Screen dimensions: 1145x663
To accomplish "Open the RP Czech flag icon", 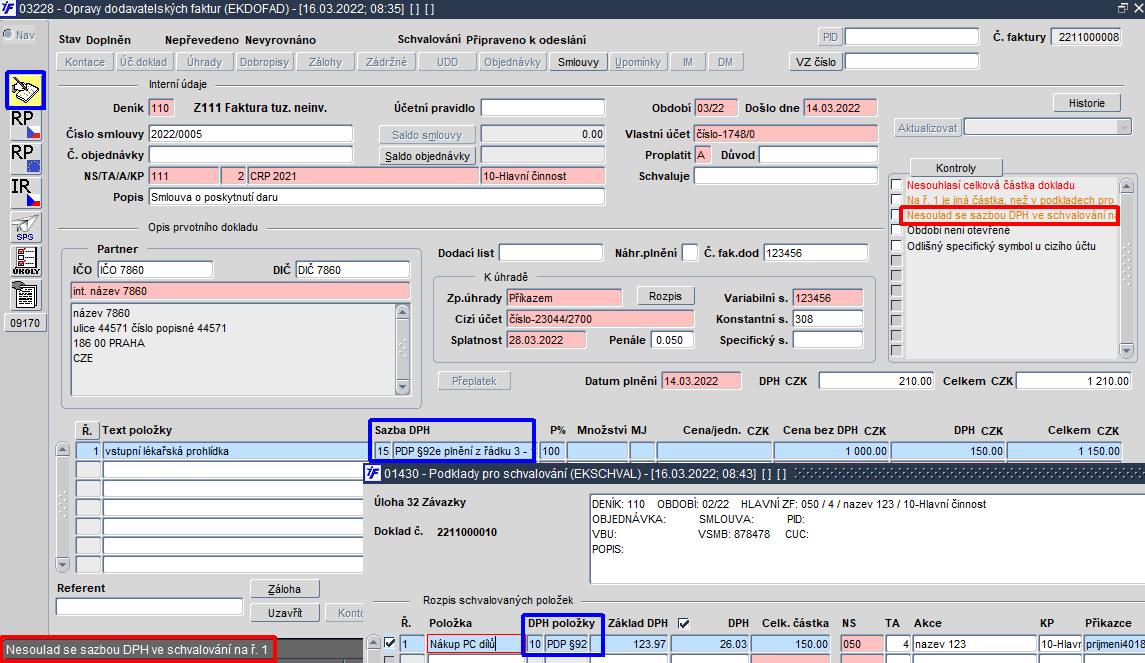I will [x=26, y=124].
